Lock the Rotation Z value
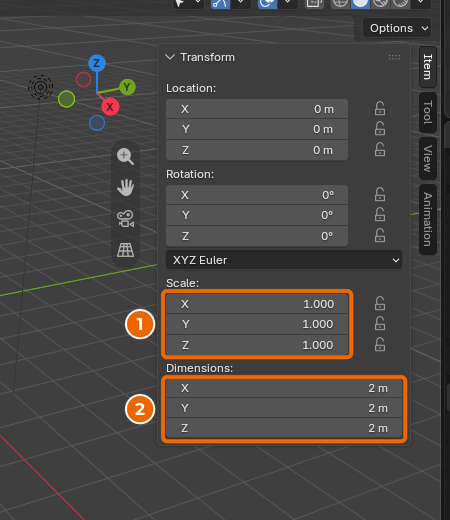This screenshot has width=450, height=520. pos(380,236)
